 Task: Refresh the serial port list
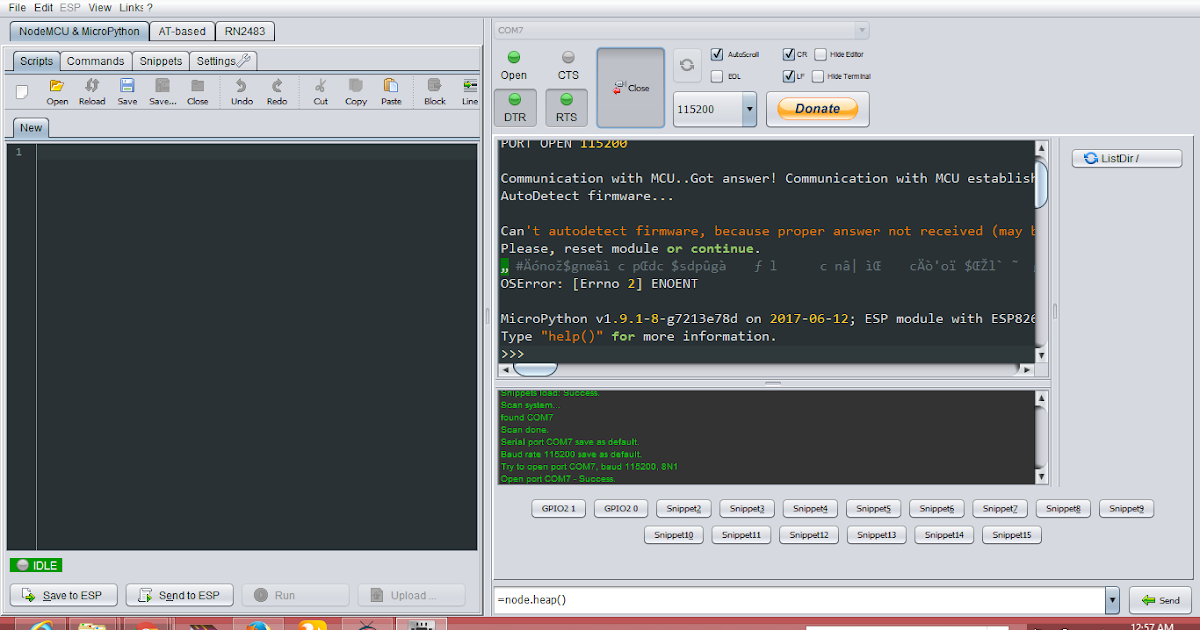click(x=687, y=65)
